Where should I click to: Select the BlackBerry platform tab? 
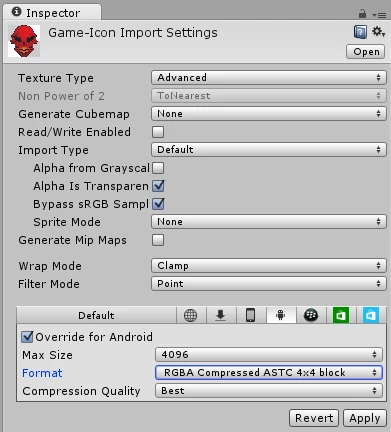311,315
